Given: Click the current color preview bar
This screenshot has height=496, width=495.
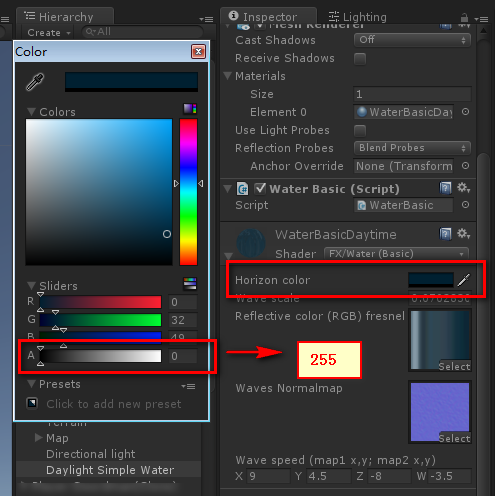Looking at the screenshot, I should point(131,82).
